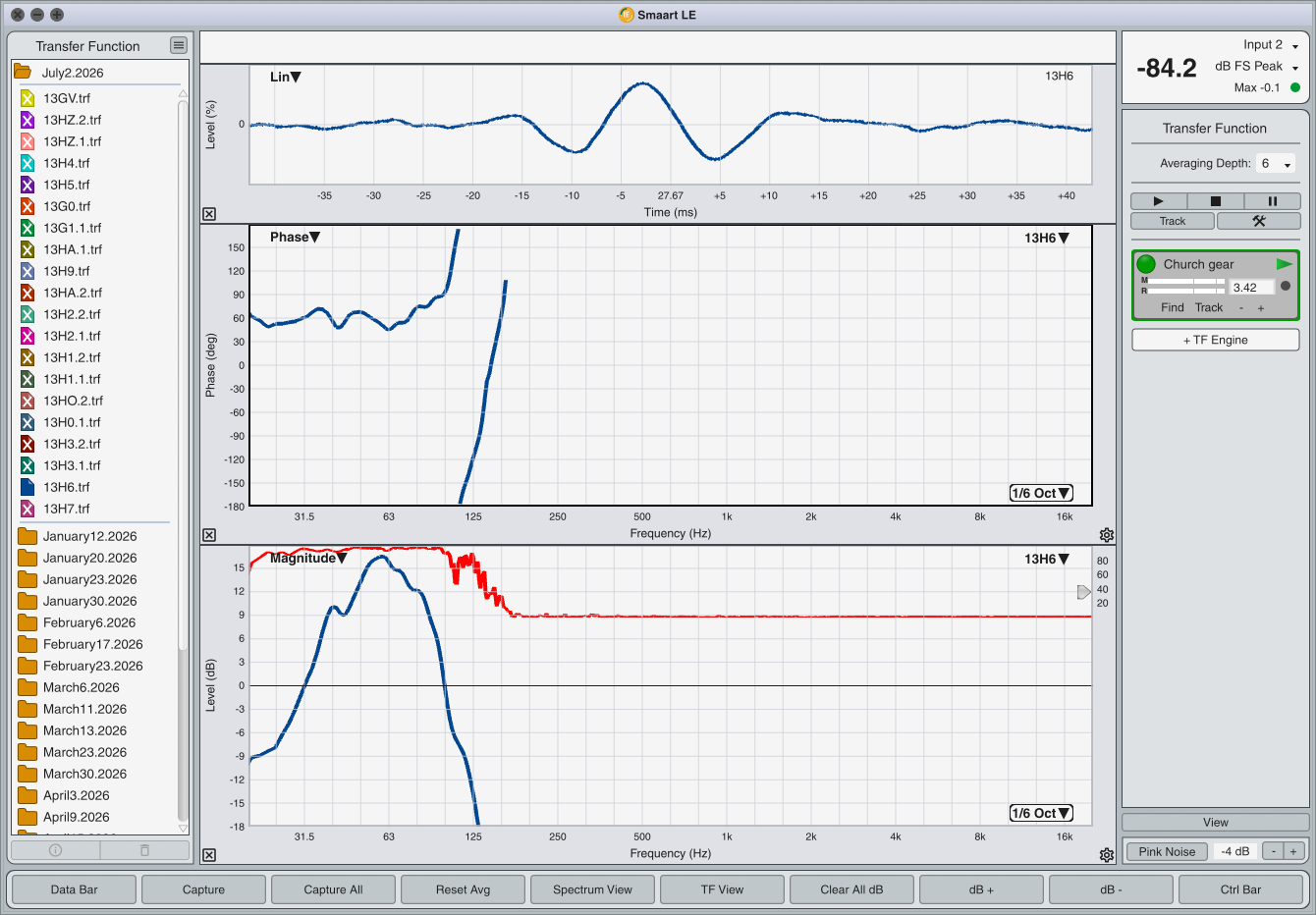Click the Capture All button

[x=333, y=889]
